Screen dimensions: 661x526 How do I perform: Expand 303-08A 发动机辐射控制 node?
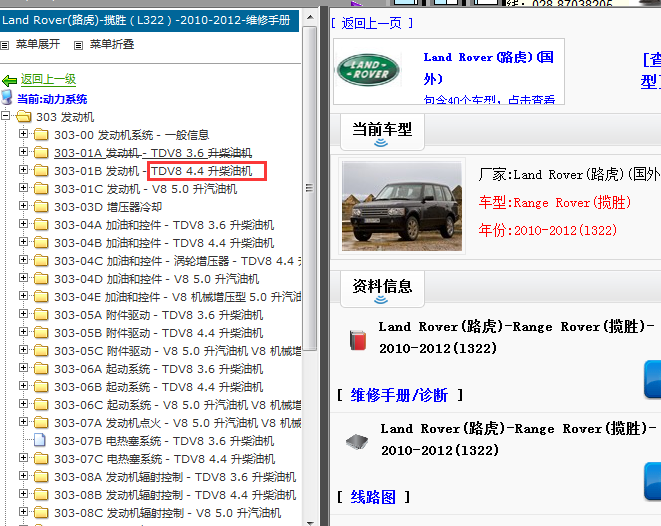coord(24,476)
